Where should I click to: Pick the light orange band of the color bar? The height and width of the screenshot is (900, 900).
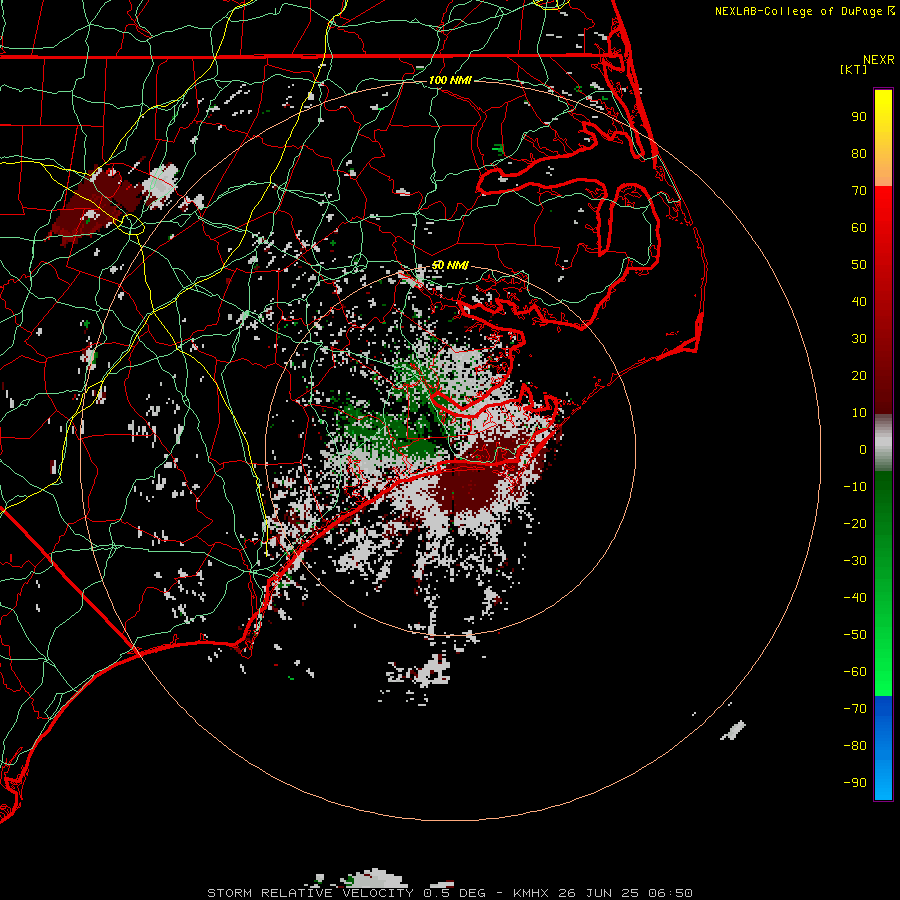click(x=883, y=170)
